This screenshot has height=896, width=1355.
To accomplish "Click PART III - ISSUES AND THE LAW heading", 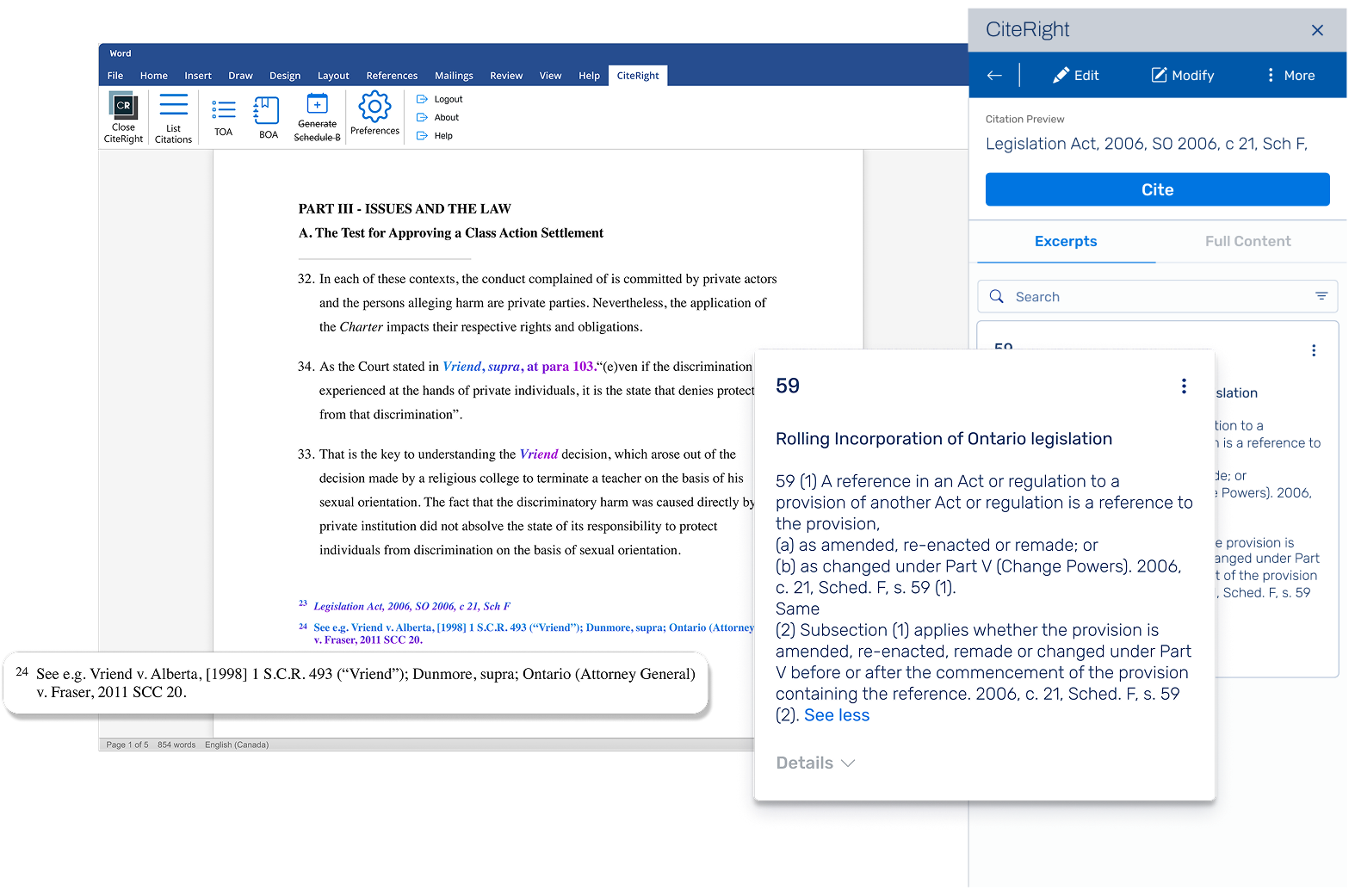I will point(405,209).
